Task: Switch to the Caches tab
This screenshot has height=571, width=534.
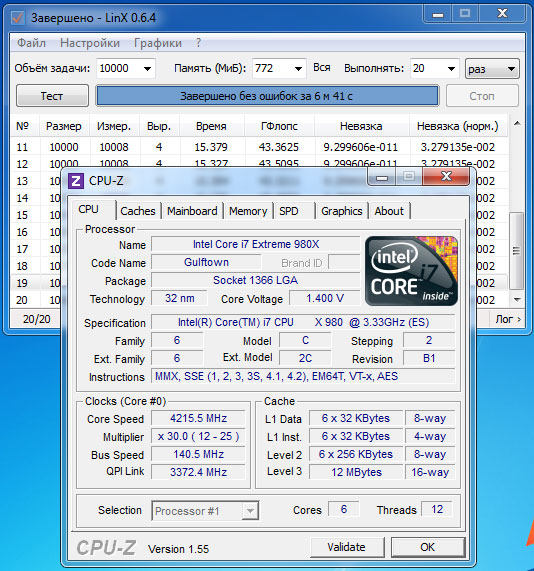Action: tap(138, 211)
